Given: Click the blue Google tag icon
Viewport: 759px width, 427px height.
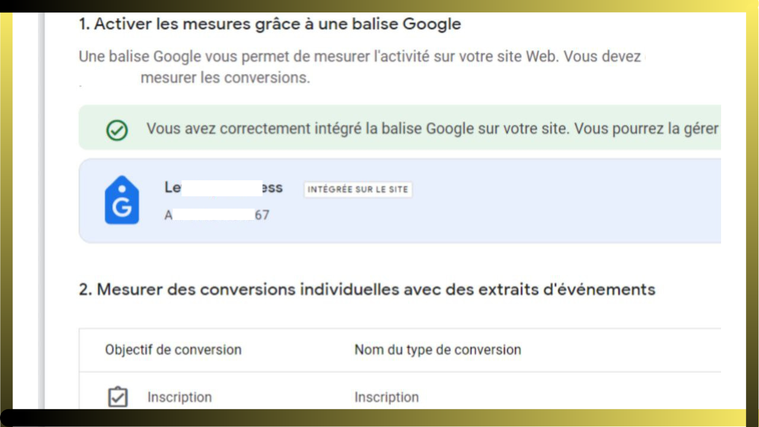Looking at the screenshot, I should click(122, 201).
